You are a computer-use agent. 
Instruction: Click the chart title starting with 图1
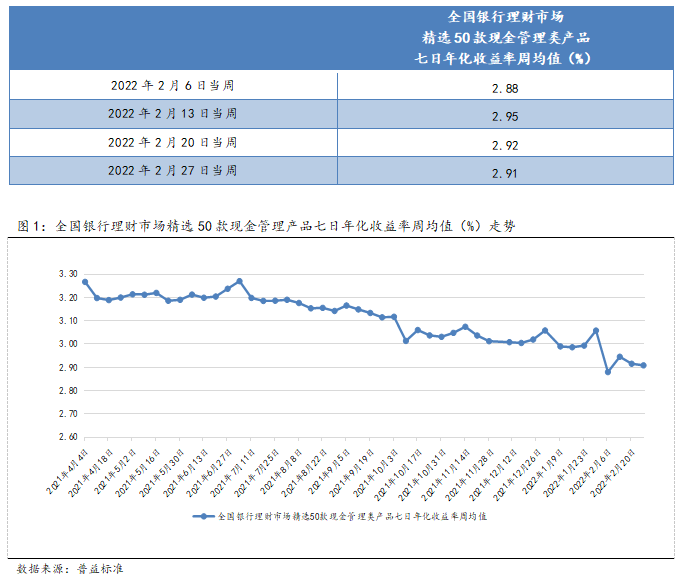click(x=267, y=226)
